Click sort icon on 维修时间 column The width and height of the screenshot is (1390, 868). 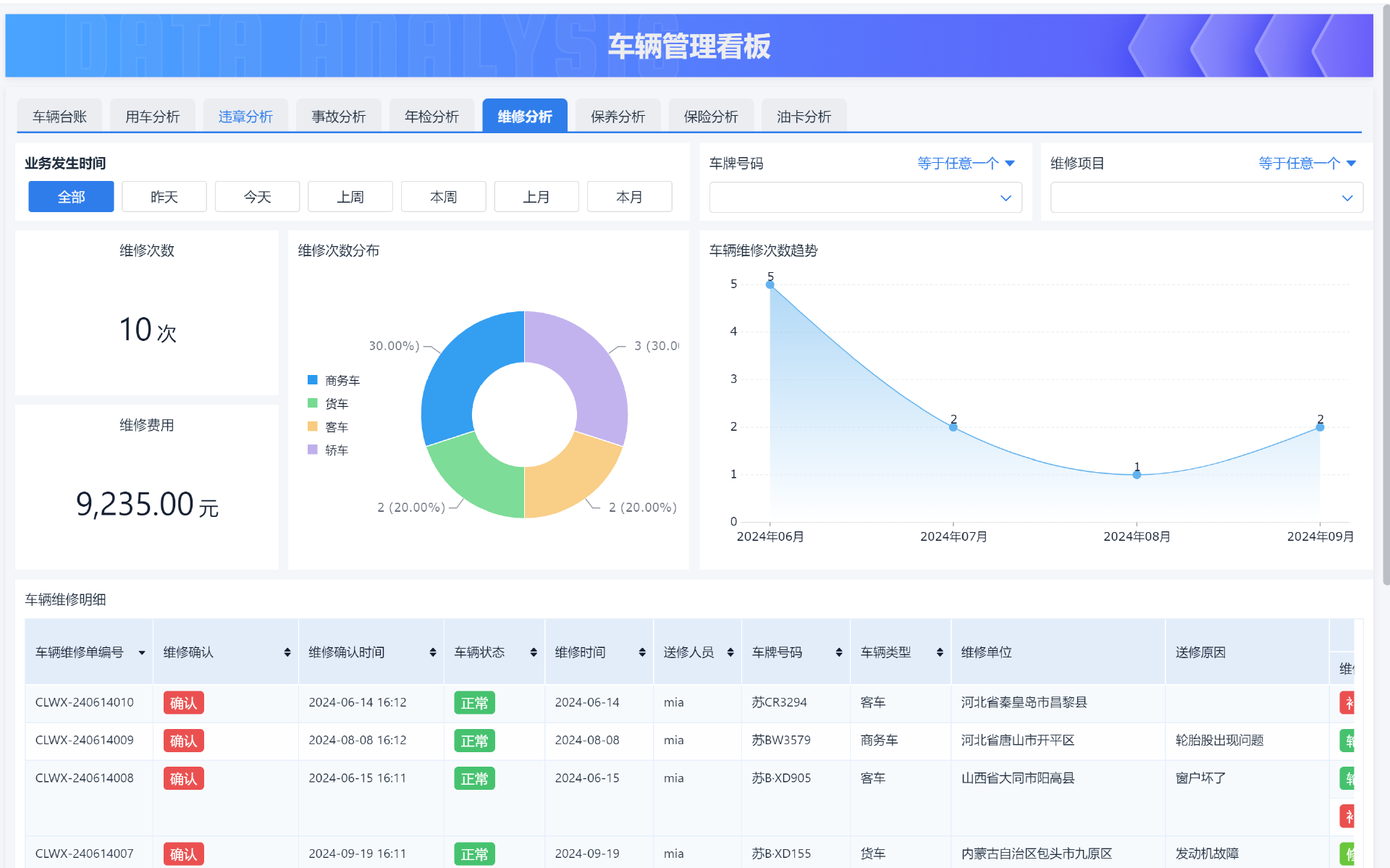coord(642,652)
